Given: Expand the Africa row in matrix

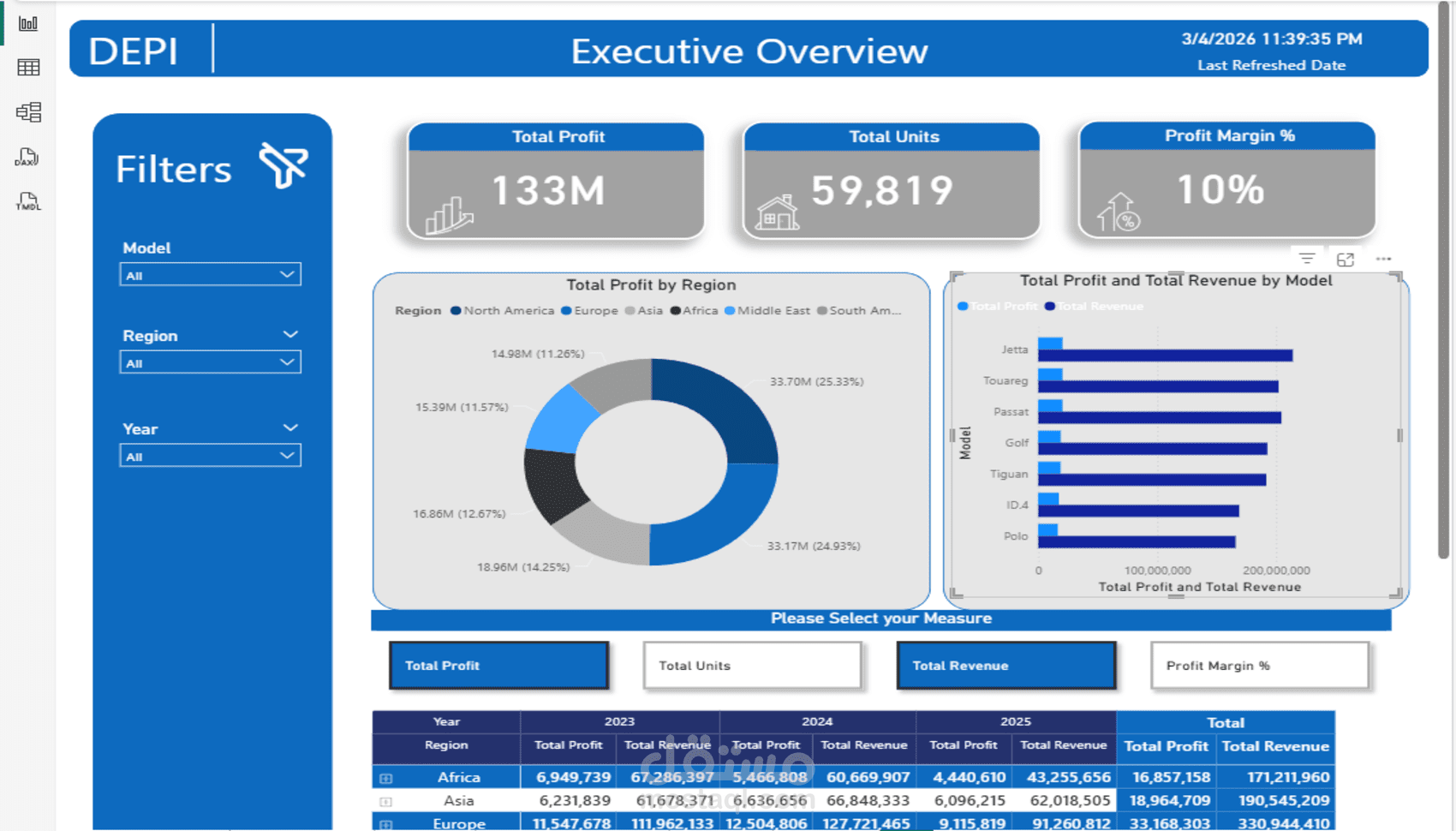Looking at the screenshot, I should point(385,779).
